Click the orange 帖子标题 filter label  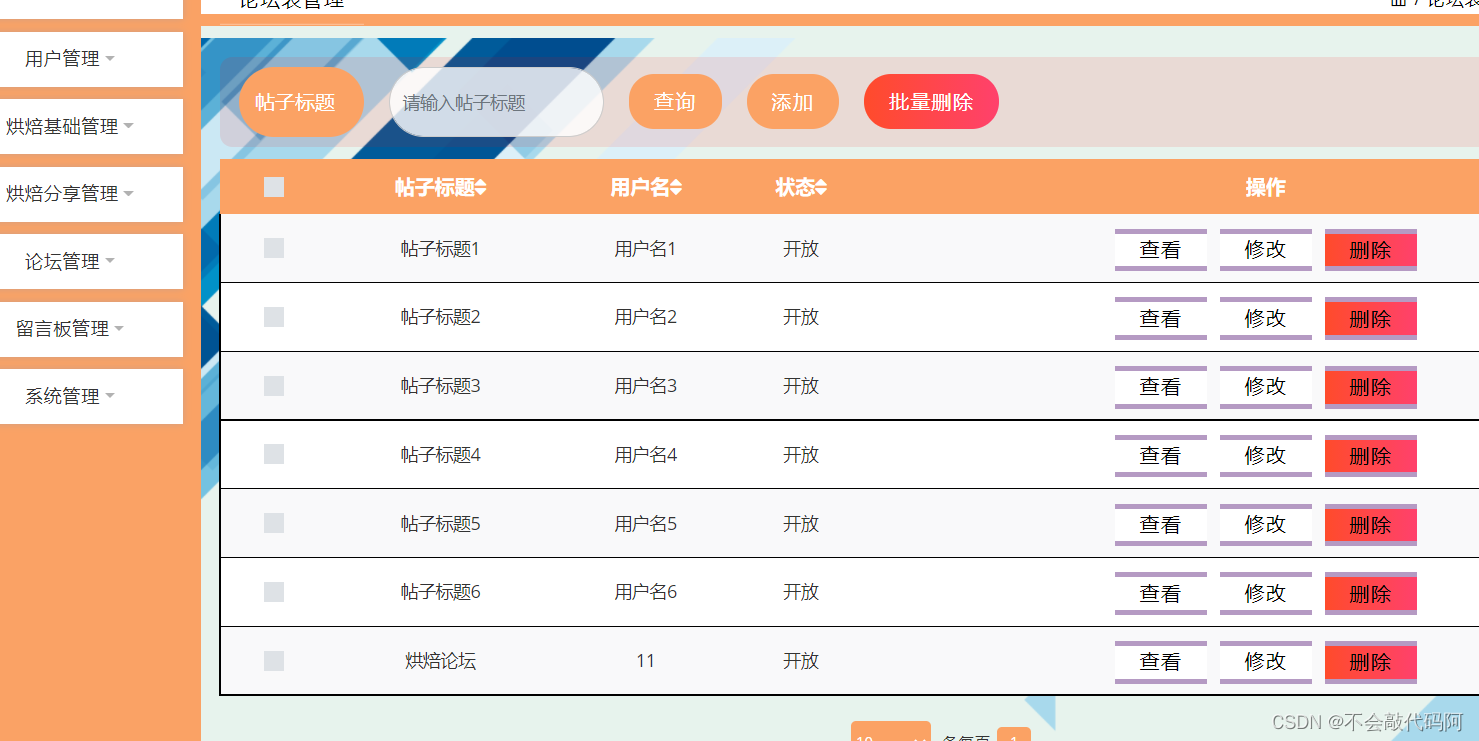tap(300, 102)
